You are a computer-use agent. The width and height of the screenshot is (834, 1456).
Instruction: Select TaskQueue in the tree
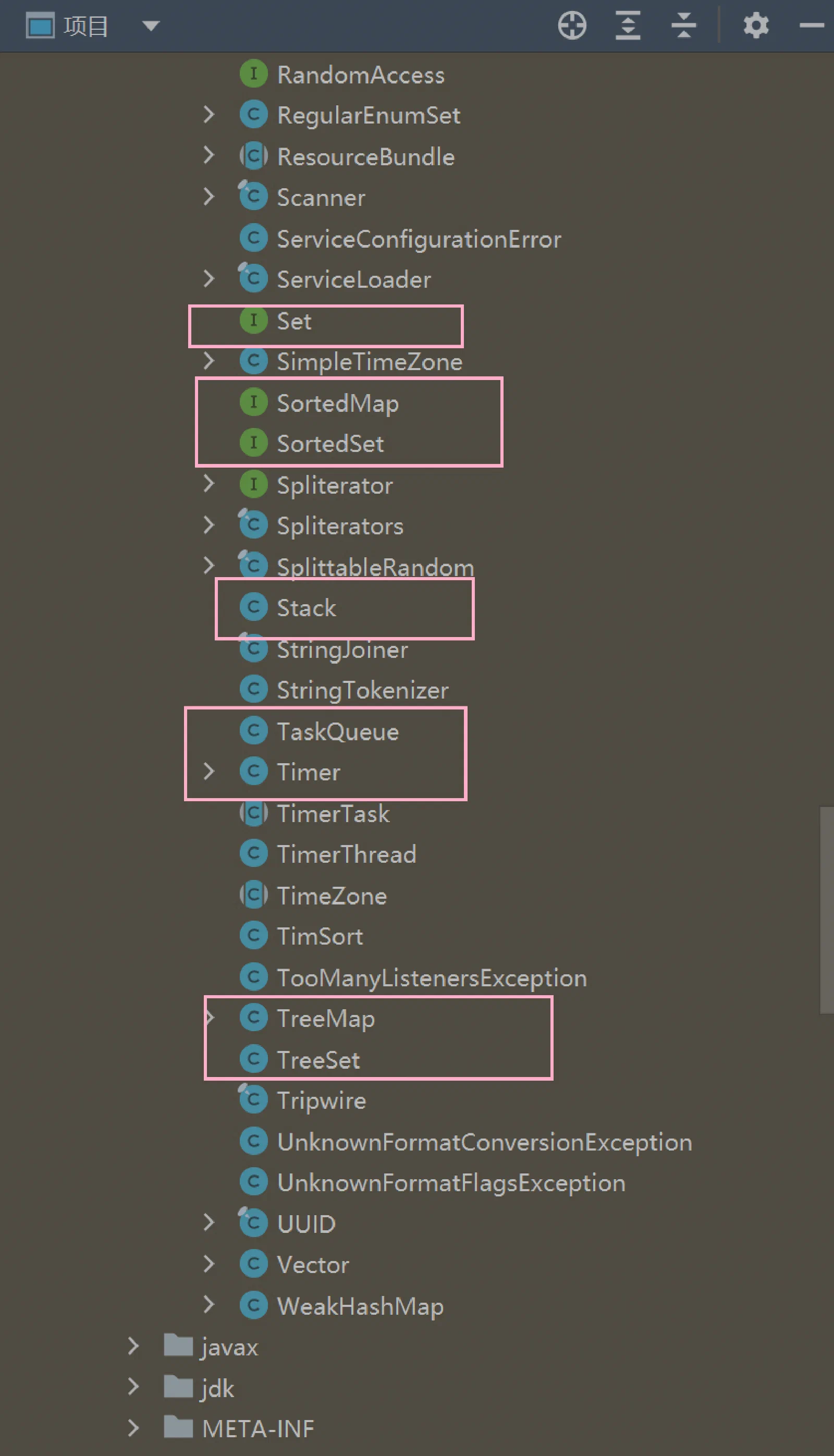338,731
